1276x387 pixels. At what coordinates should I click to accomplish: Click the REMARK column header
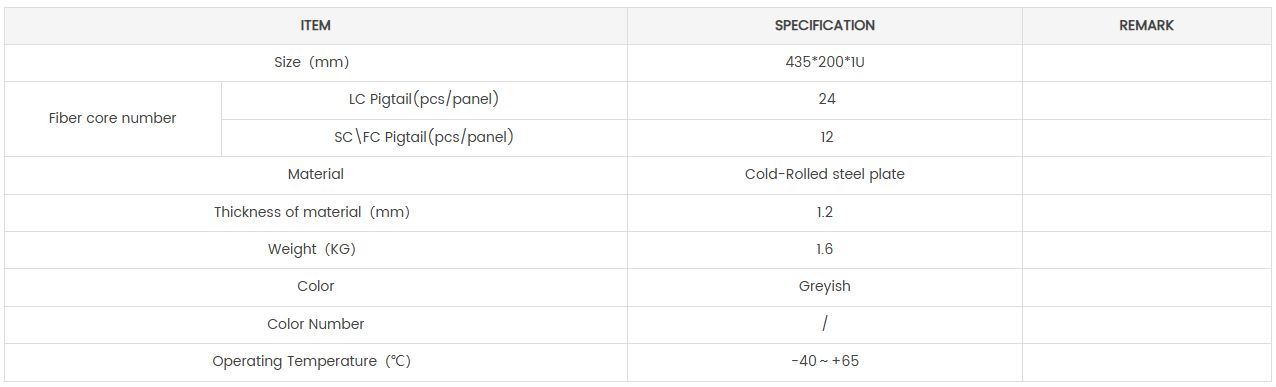(x=1146, y=26)
